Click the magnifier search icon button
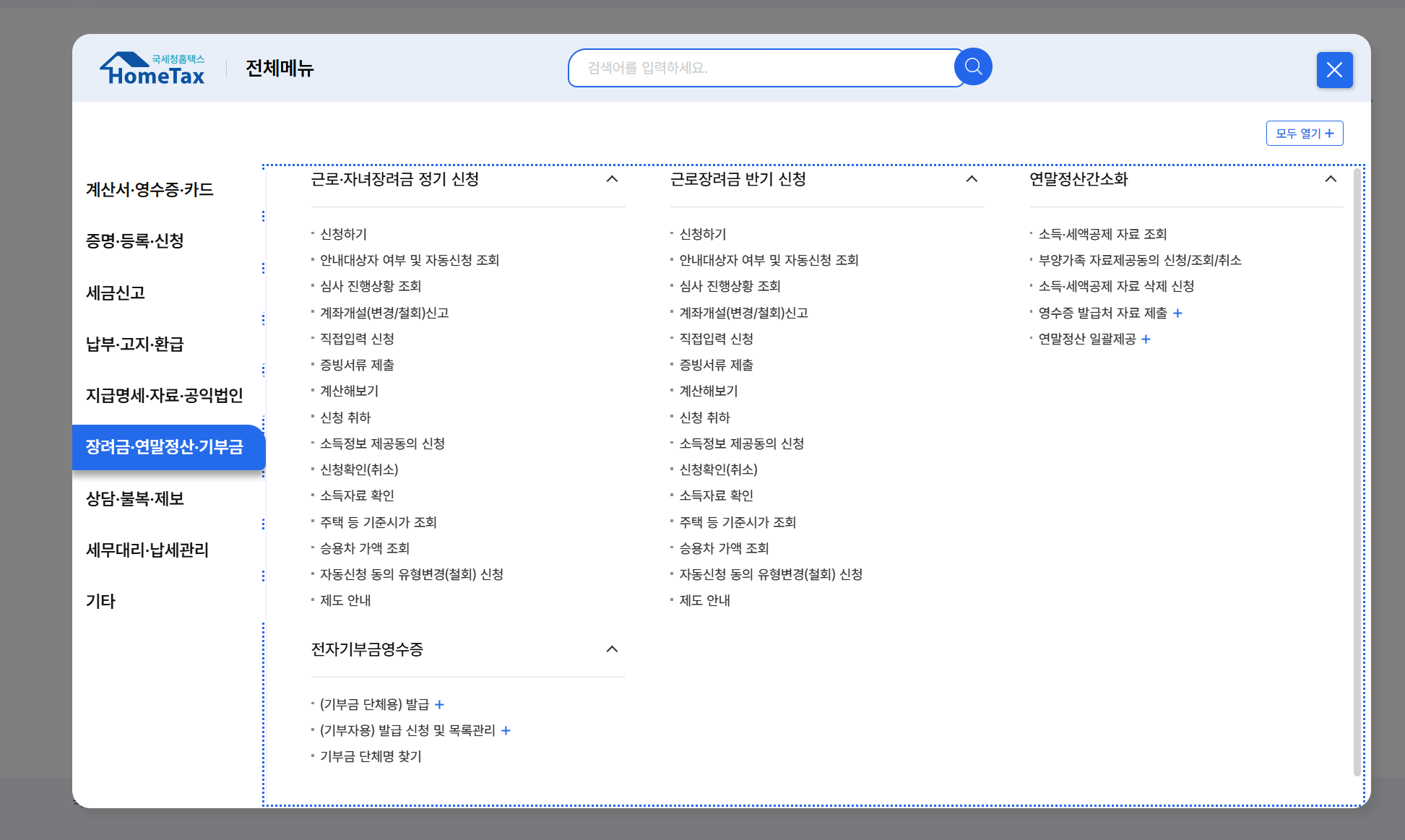This screenshot has width=1405, height=840. (973, 67)
